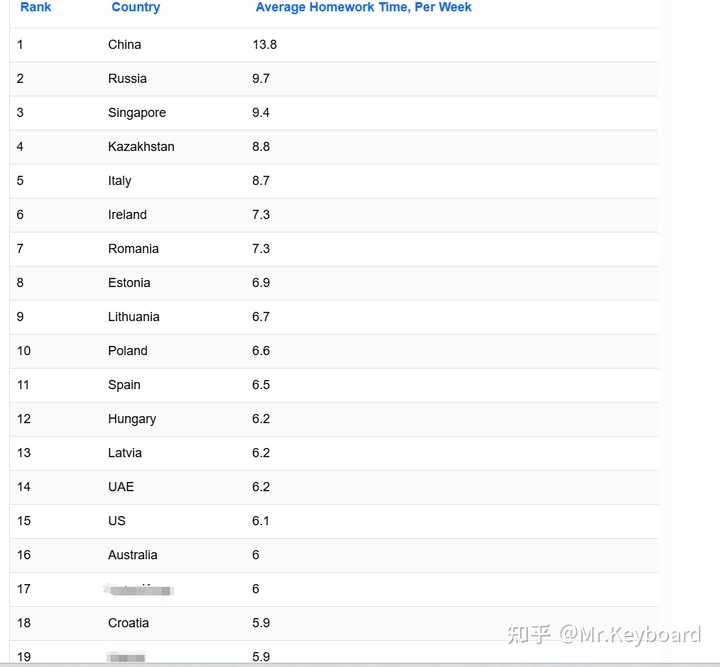This screenshot has width=720, height=667.
Task: Click the rank number 11 cell
Action: [x=24, y=385]
